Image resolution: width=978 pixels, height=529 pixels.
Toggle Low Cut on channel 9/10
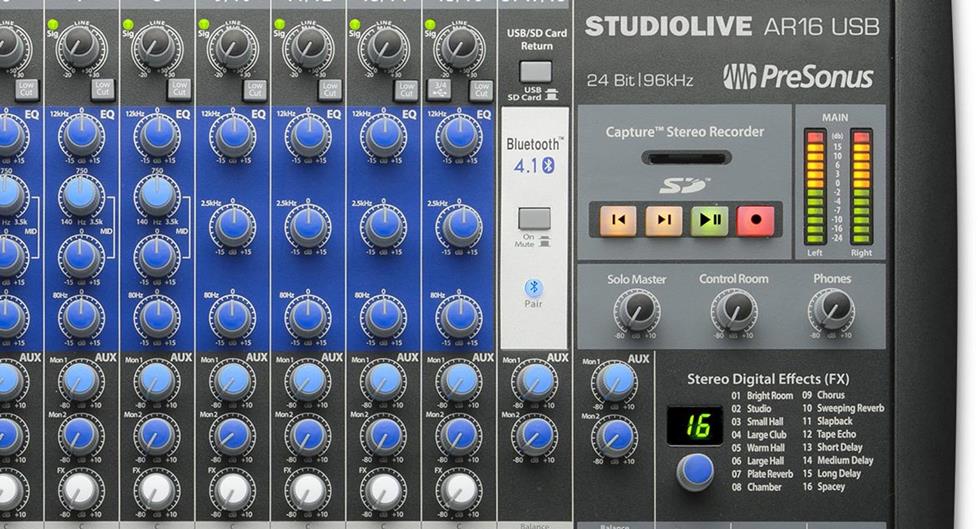click(x=254, y=90)
